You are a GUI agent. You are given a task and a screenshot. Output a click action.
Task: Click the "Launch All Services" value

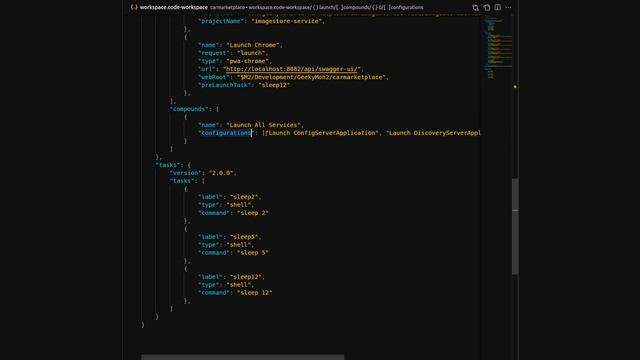point(264,125)
